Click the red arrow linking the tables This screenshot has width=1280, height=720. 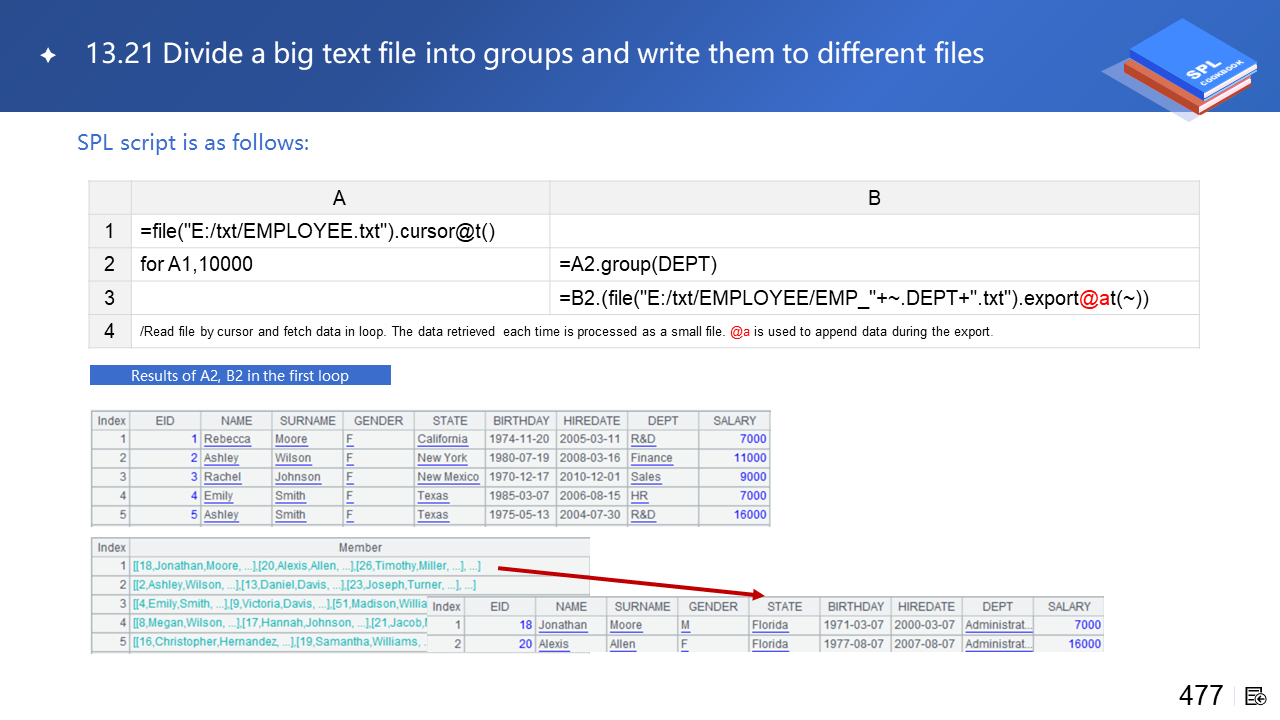(632, 581)
